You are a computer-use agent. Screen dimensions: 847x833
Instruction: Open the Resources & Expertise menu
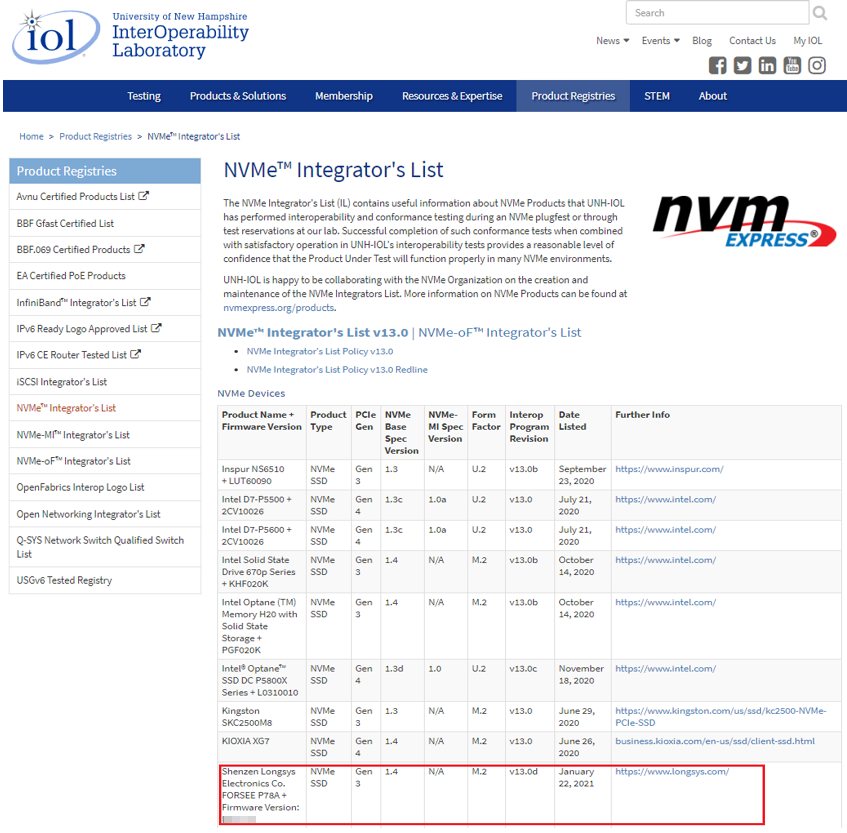coord(452,96)
